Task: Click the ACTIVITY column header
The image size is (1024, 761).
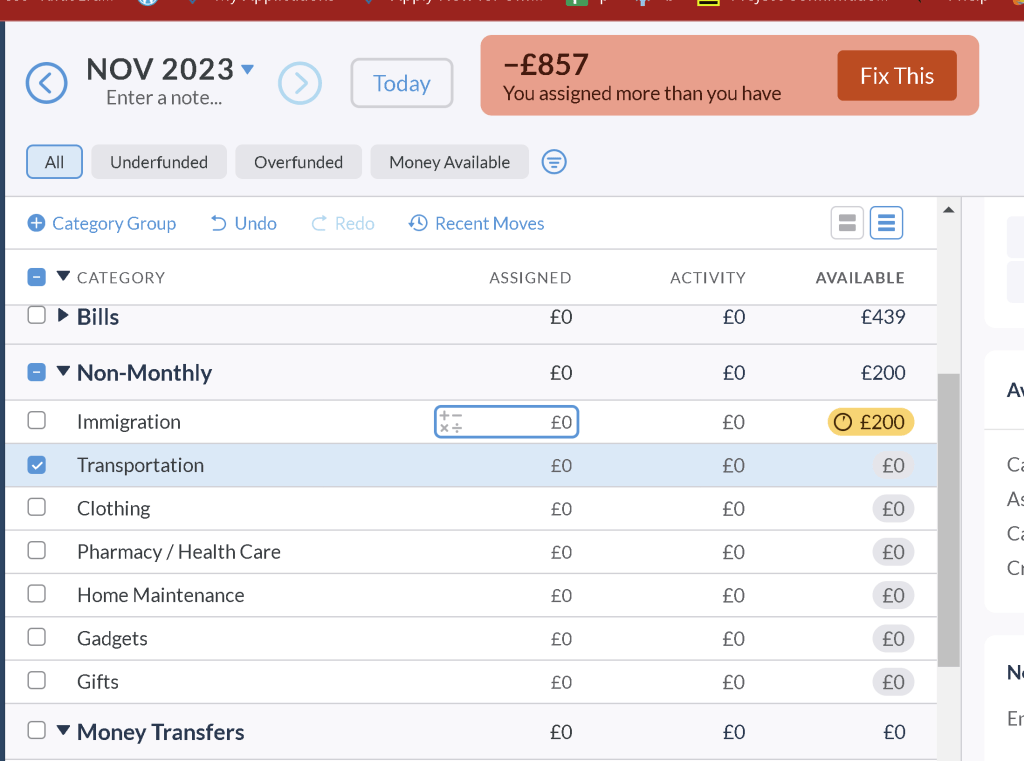Action: (708, 278)
